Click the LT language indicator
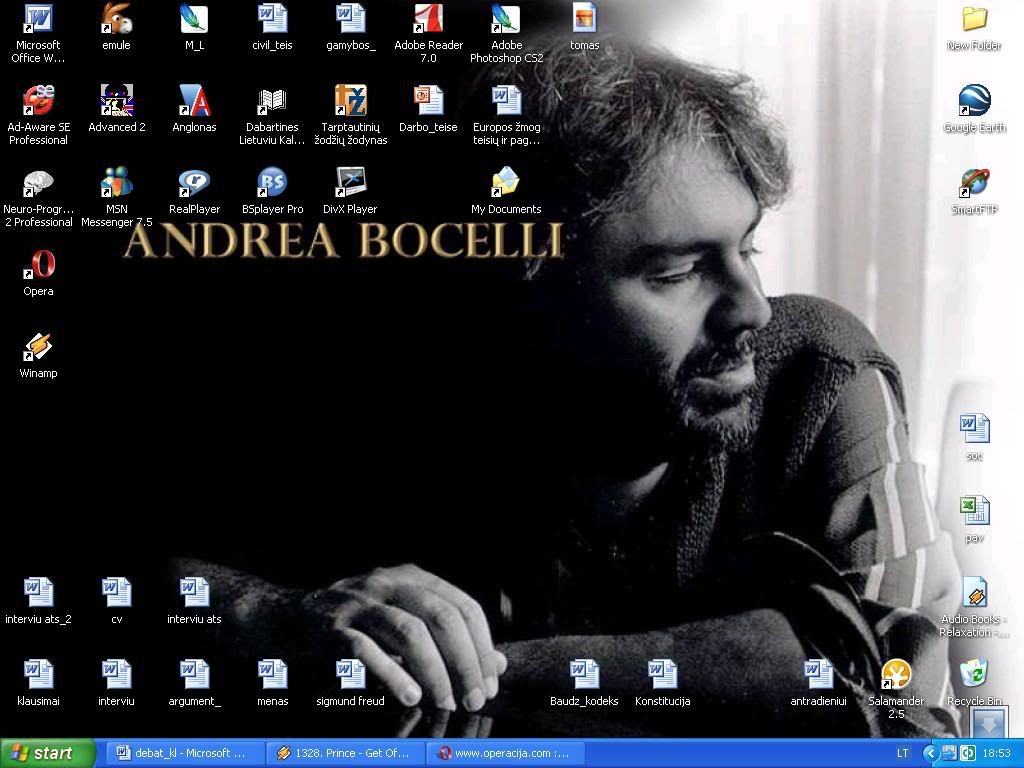The width and height of the screenshot is (1024, 768). (903, 753)
